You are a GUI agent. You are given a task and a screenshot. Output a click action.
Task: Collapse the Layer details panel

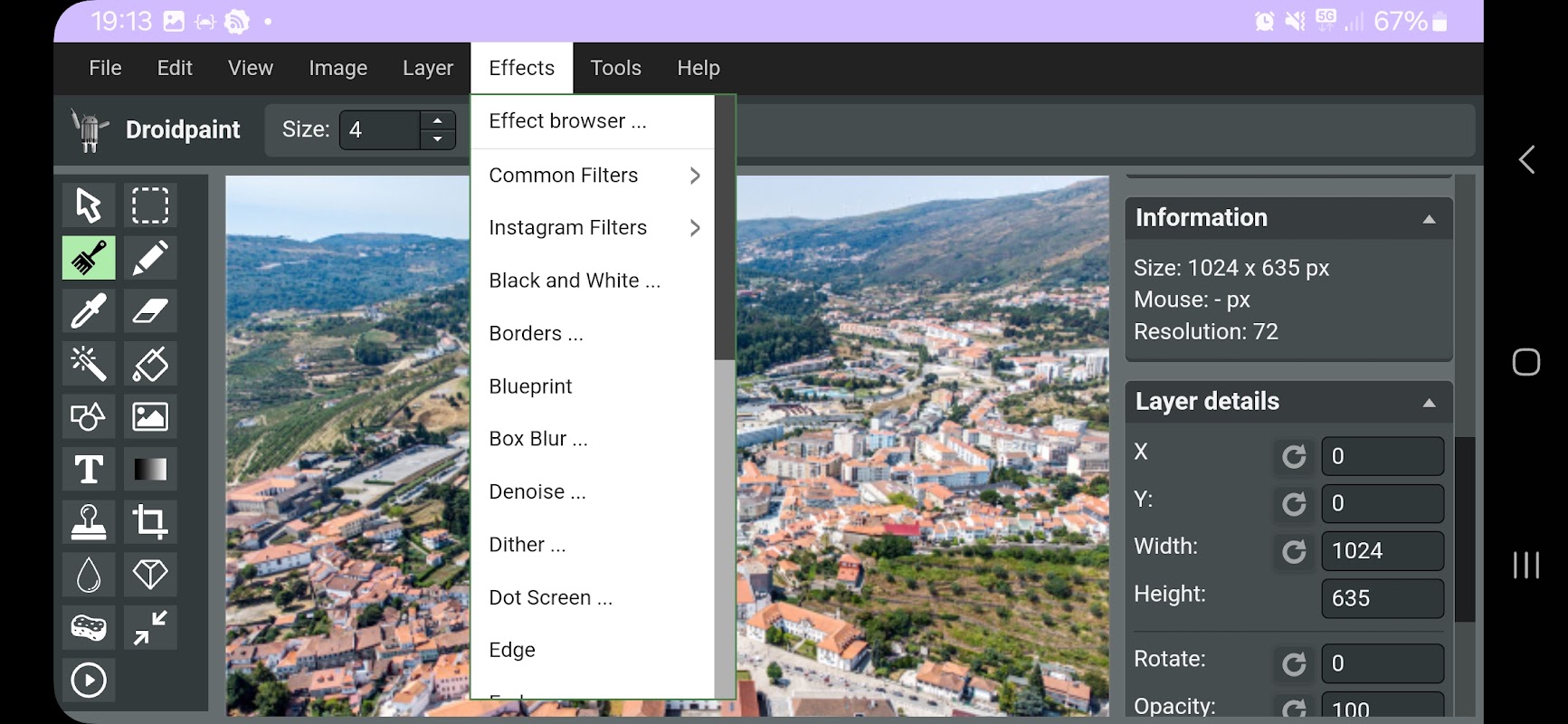1430,402
